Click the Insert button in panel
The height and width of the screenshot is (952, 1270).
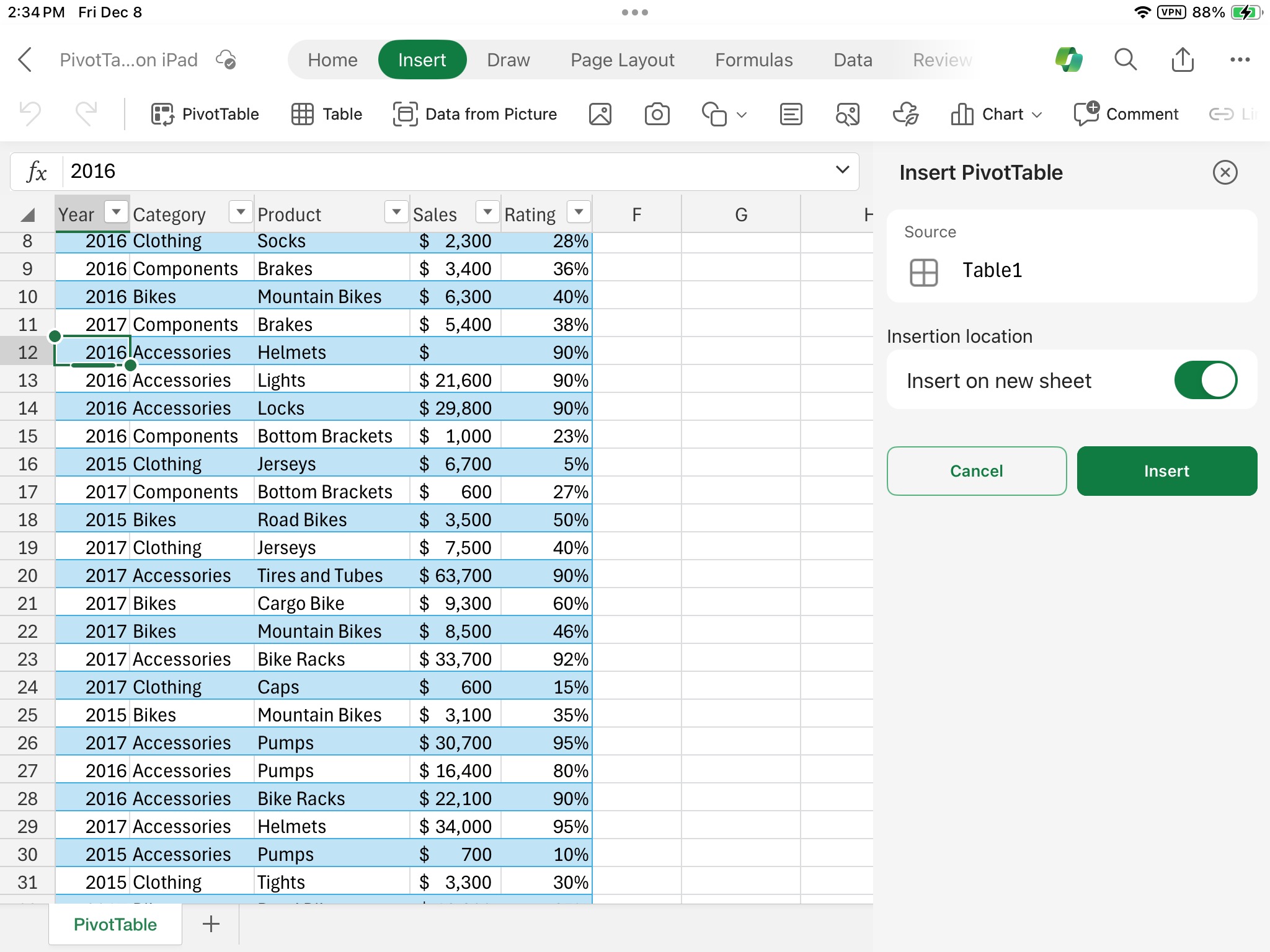(x=1166, y=471)
